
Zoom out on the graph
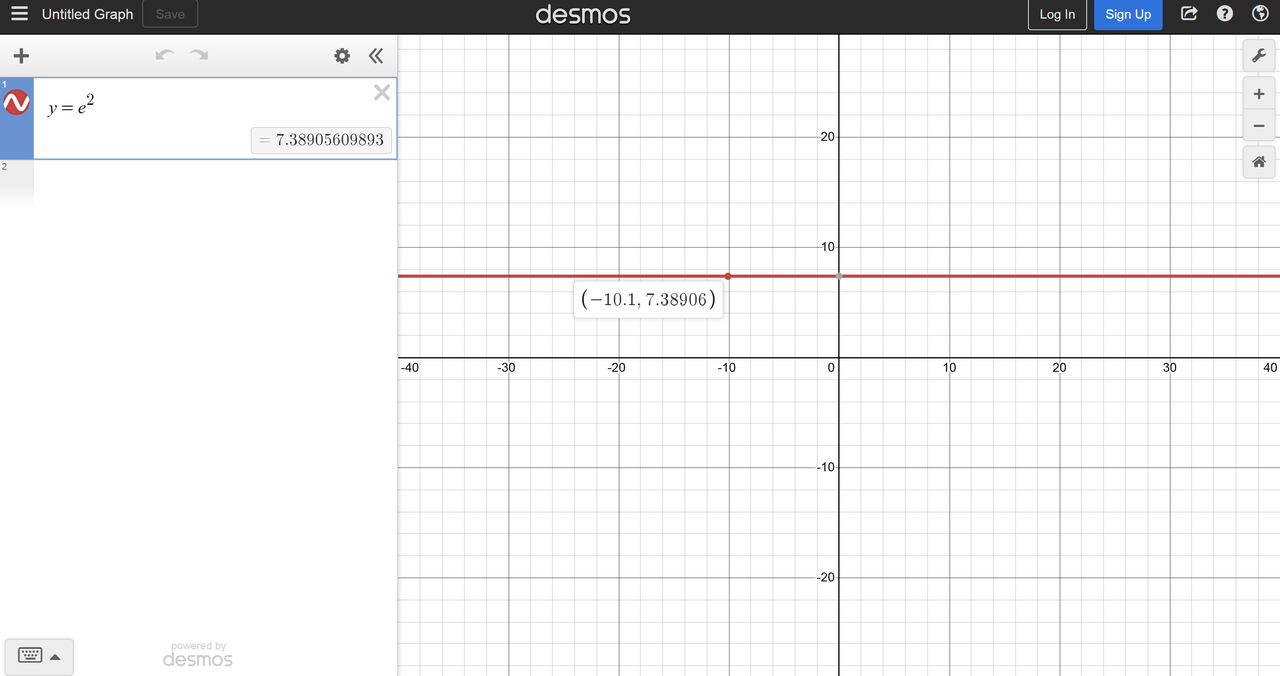click(x=1258, y=127)
